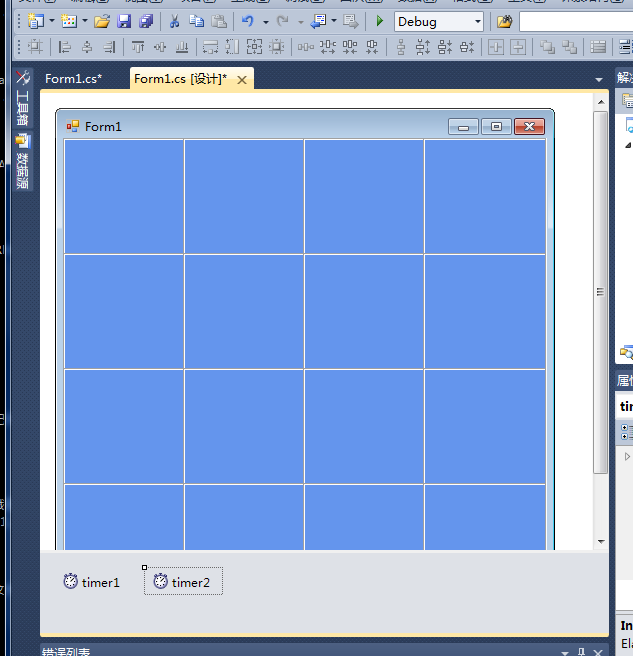Screen dimensions: 633x656
Task: Click the Save All icon
Action: [x=146, y=21]
